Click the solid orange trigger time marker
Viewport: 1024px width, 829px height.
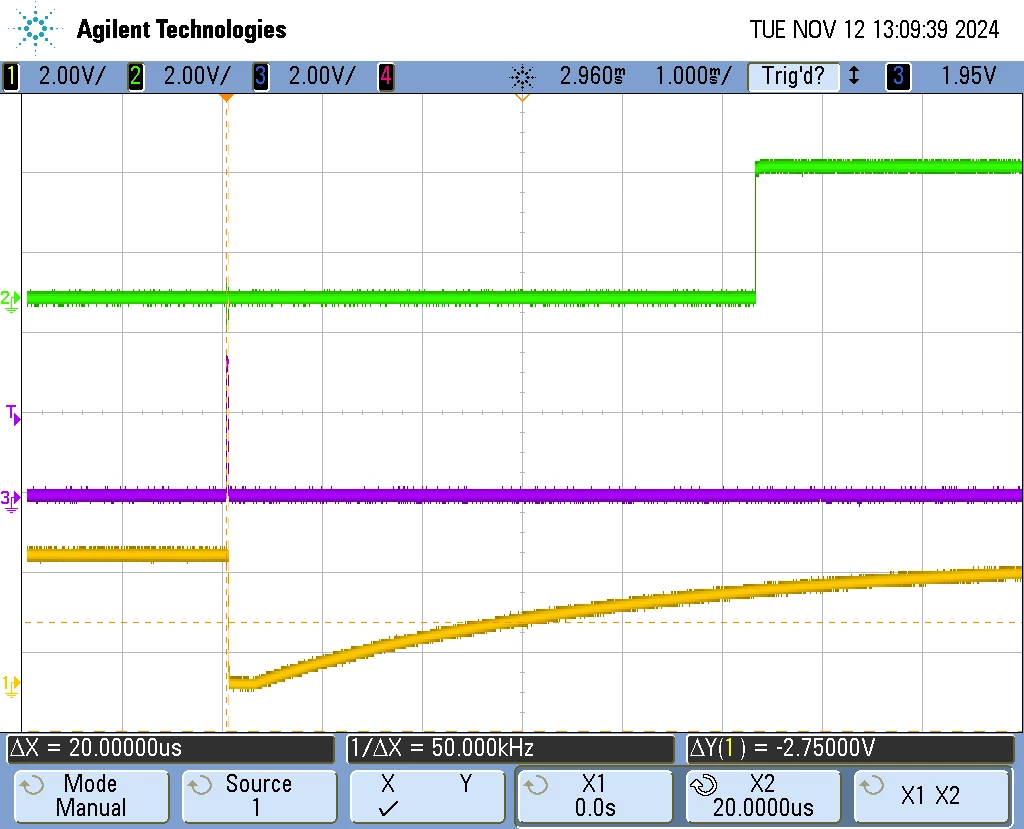pyautogui.click(x=227, y=97)
